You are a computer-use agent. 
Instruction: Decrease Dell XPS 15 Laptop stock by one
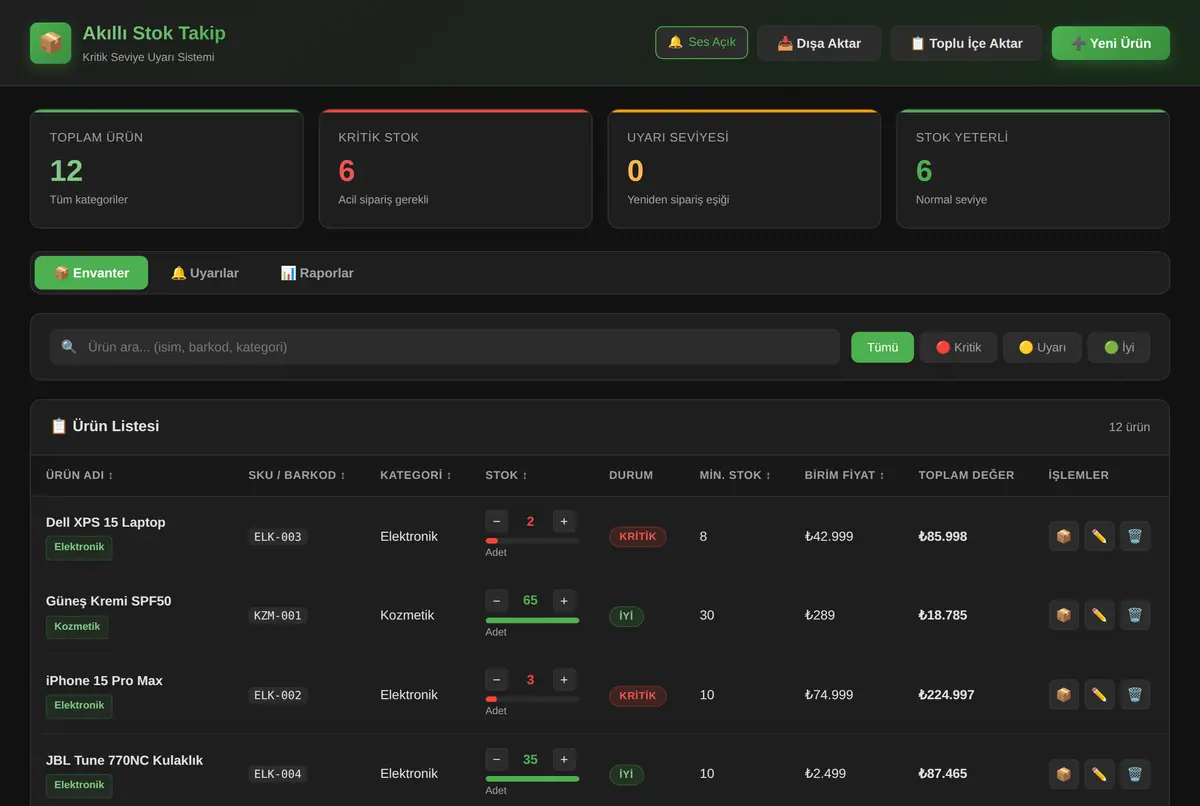coord(497,521)
